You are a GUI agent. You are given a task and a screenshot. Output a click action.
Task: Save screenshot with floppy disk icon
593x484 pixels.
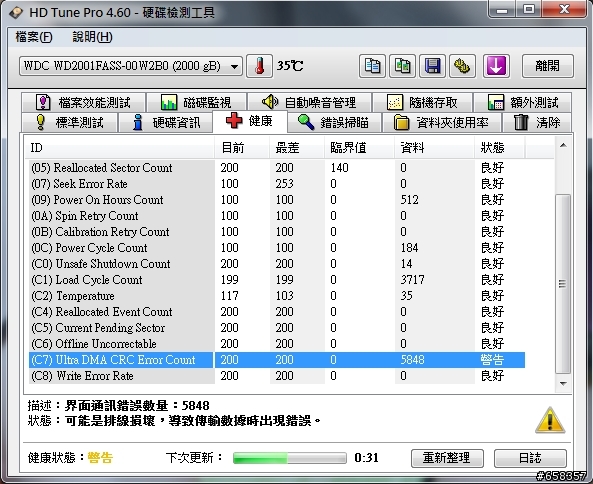pos(432,66)
